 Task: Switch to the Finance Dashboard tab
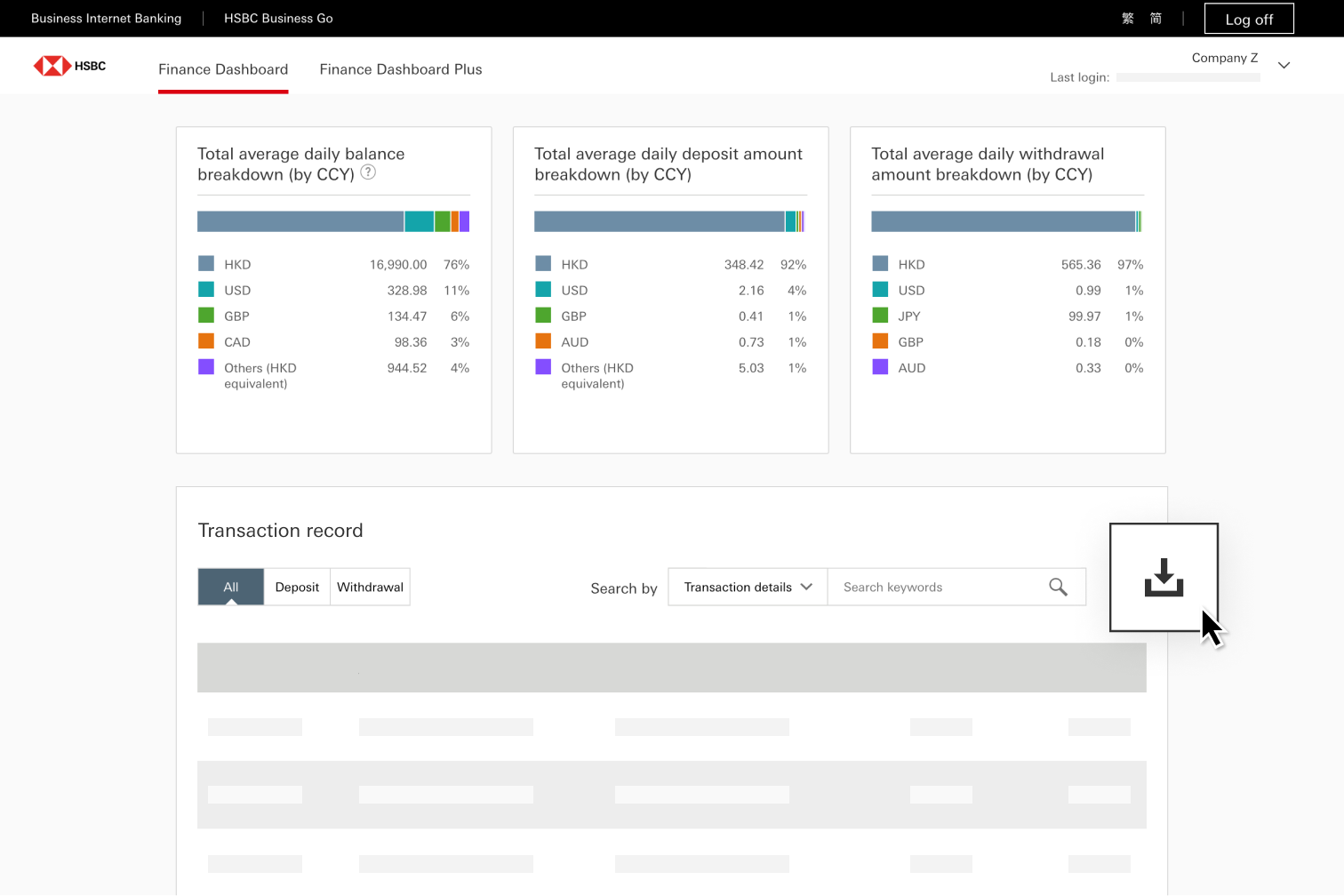pyautogui.click(x=223, y=69)
